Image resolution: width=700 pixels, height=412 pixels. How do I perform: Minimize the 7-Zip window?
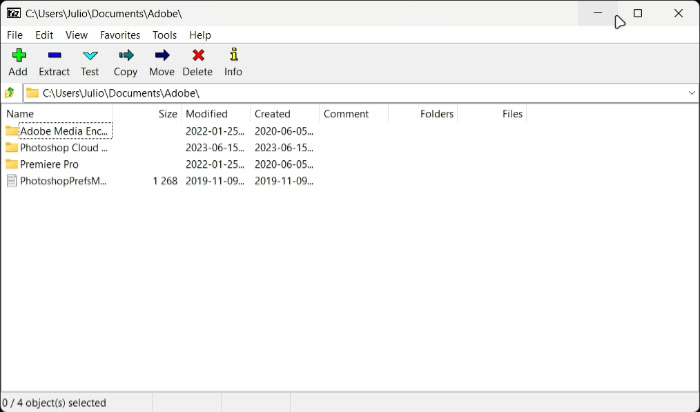click(x=598, y=13)
